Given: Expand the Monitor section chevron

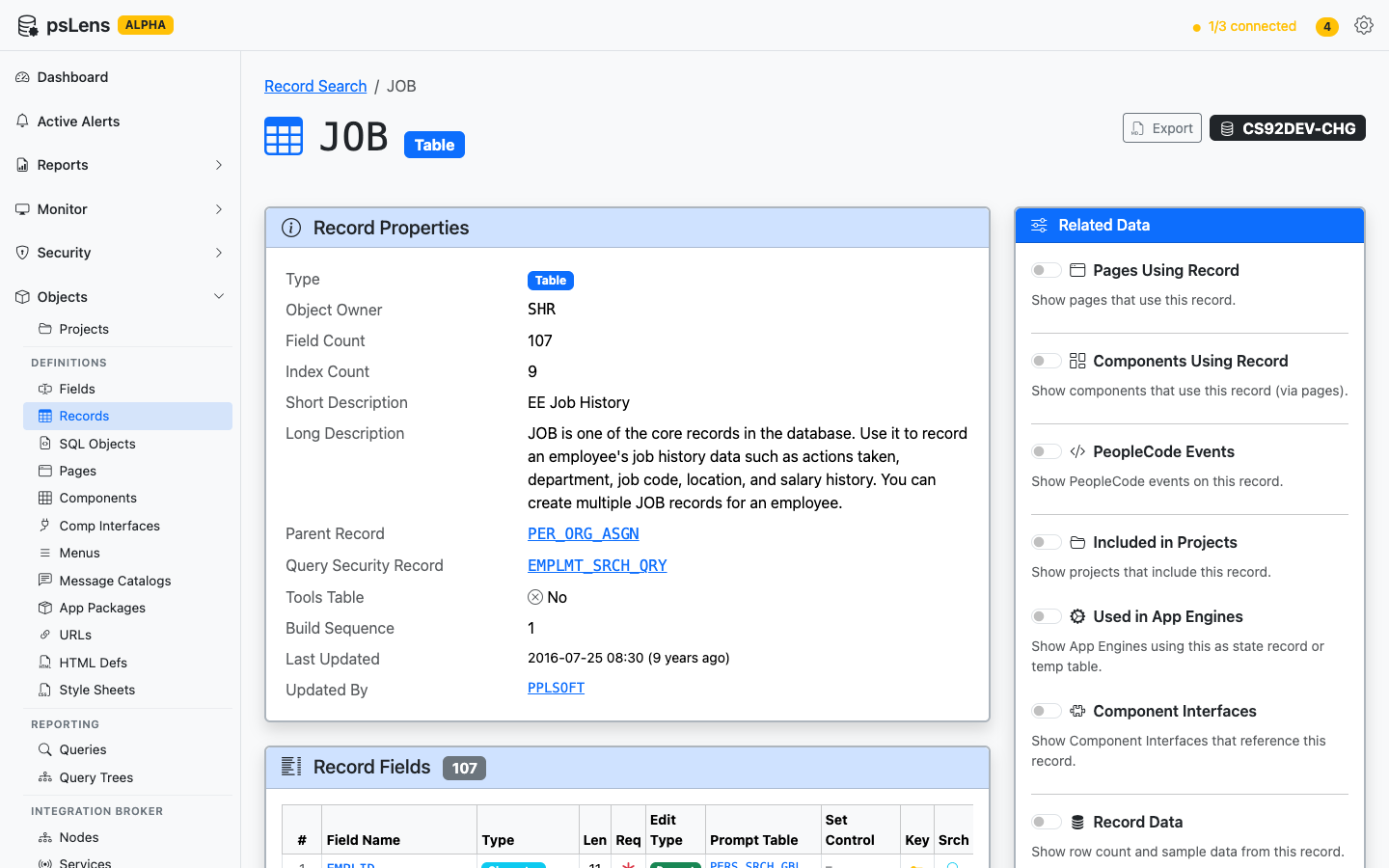Looking at the screenshot, I should coord(219,209).
